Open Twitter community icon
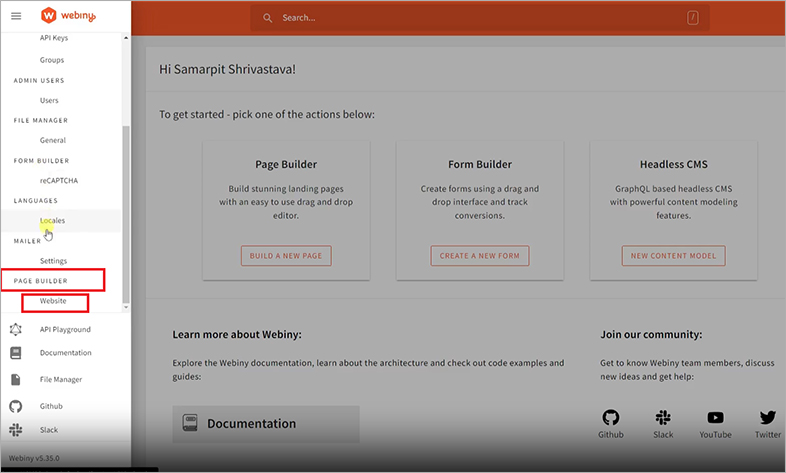The width and height of the screenshot is (786, 473). tap(767, 417)
